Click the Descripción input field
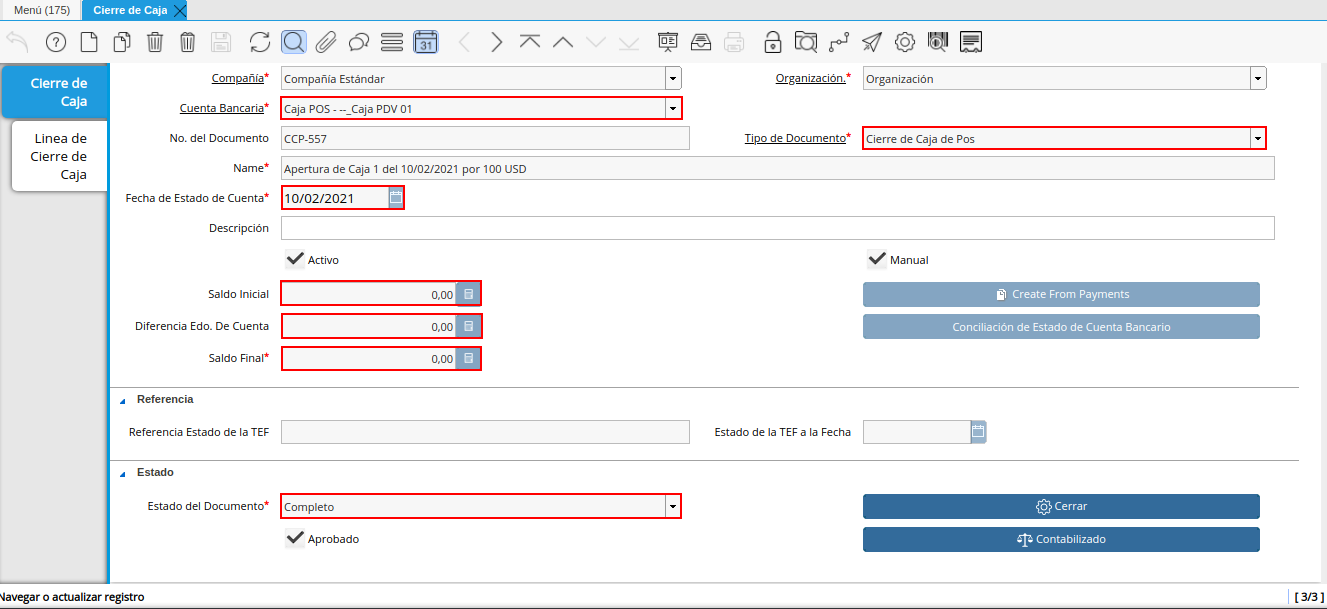 pos(777,228)
